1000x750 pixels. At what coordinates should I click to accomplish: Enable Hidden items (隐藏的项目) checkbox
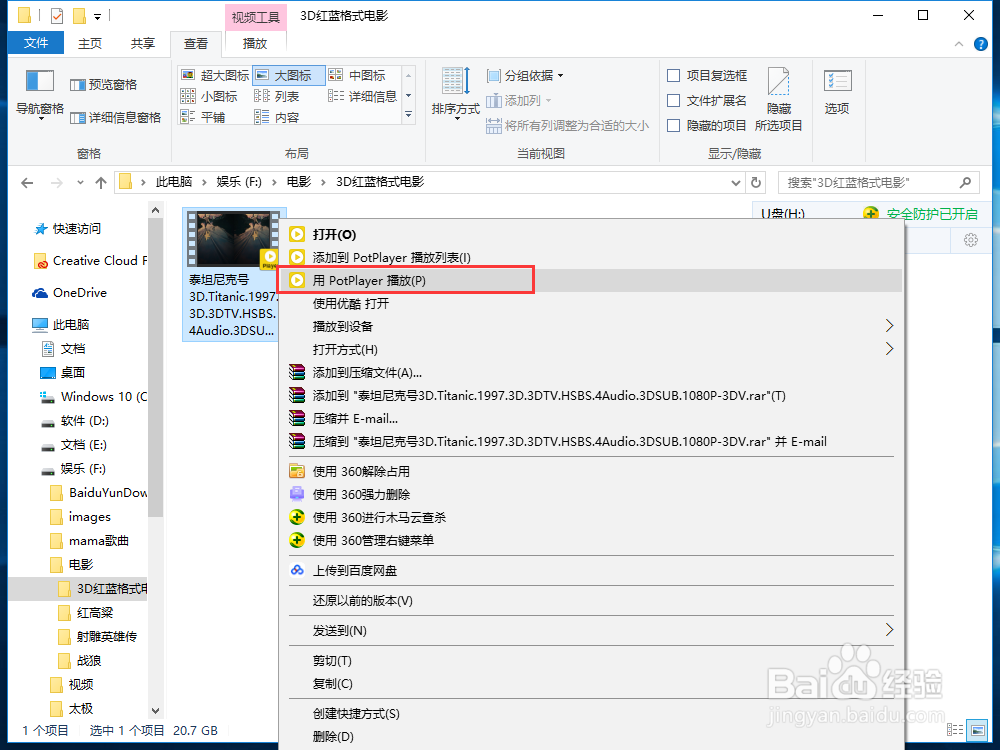673,126
